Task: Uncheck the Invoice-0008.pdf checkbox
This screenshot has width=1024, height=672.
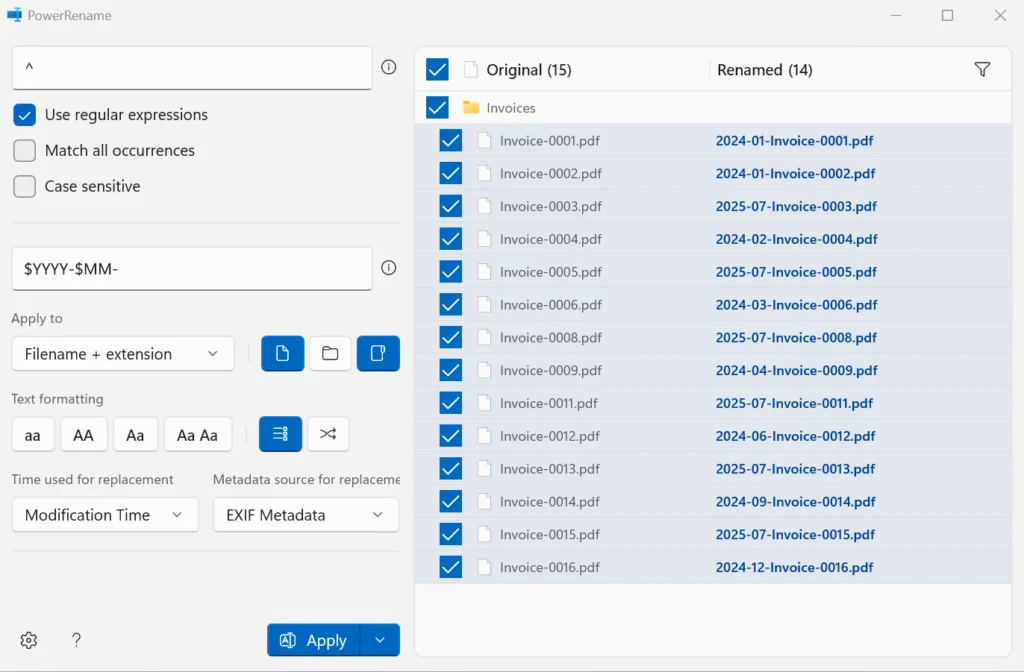Action: click(x=451, y=337)
